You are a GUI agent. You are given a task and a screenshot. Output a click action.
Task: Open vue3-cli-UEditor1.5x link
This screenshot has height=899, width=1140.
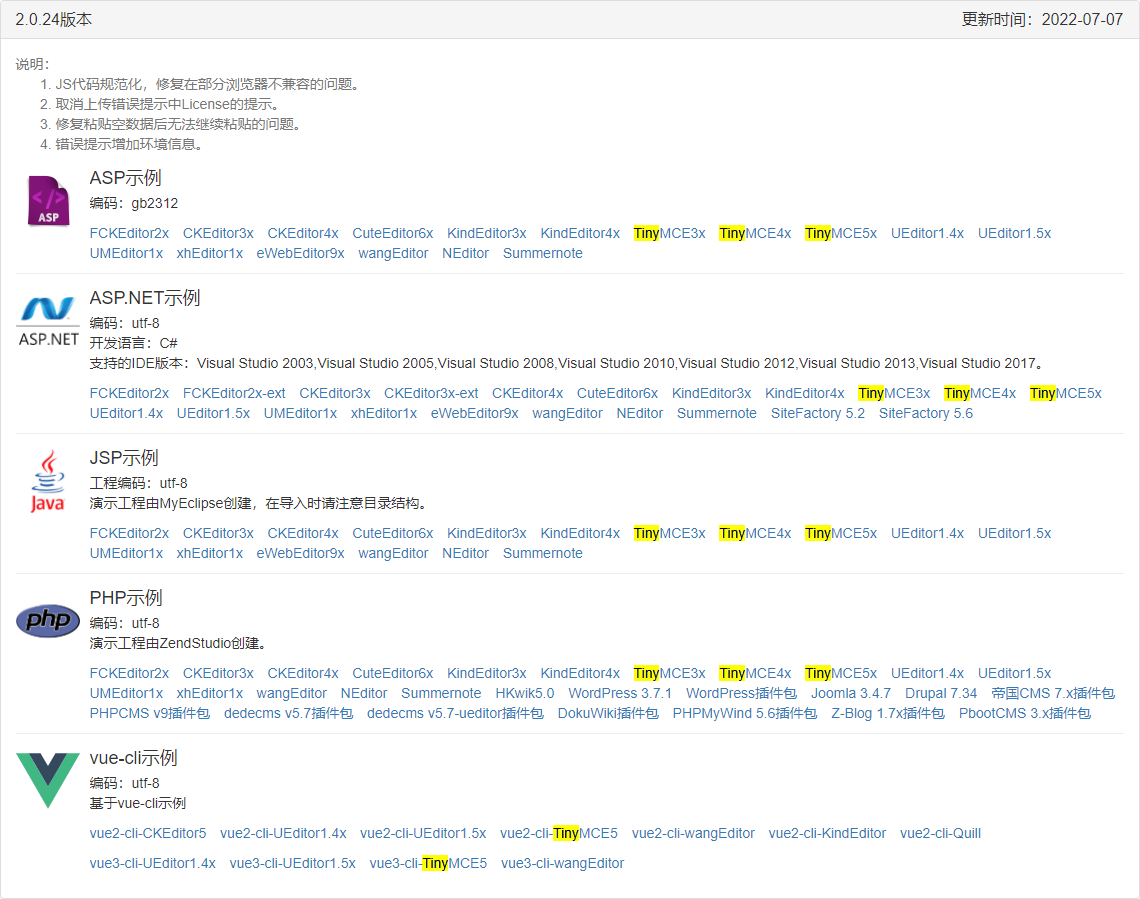[292, 863]
